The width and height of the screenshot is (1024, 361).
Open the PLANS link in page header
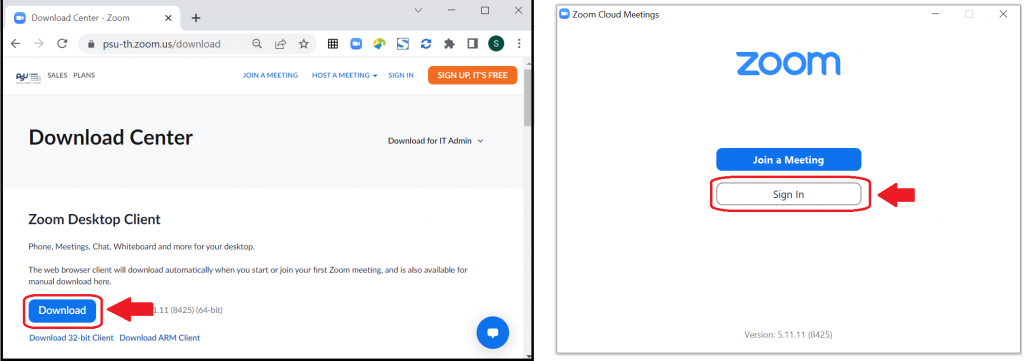[84, 76]
